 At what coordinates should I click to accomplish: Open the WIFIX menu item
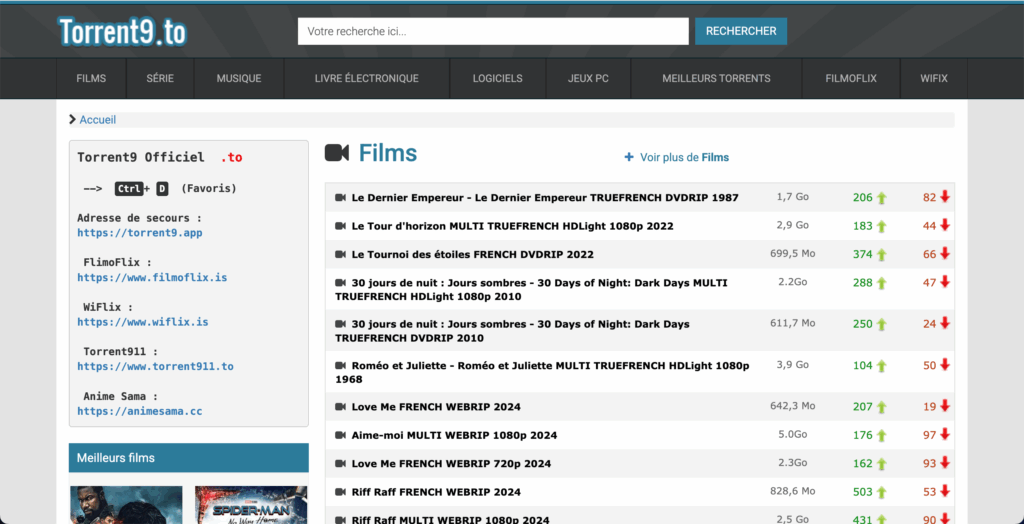coord(934,78)
